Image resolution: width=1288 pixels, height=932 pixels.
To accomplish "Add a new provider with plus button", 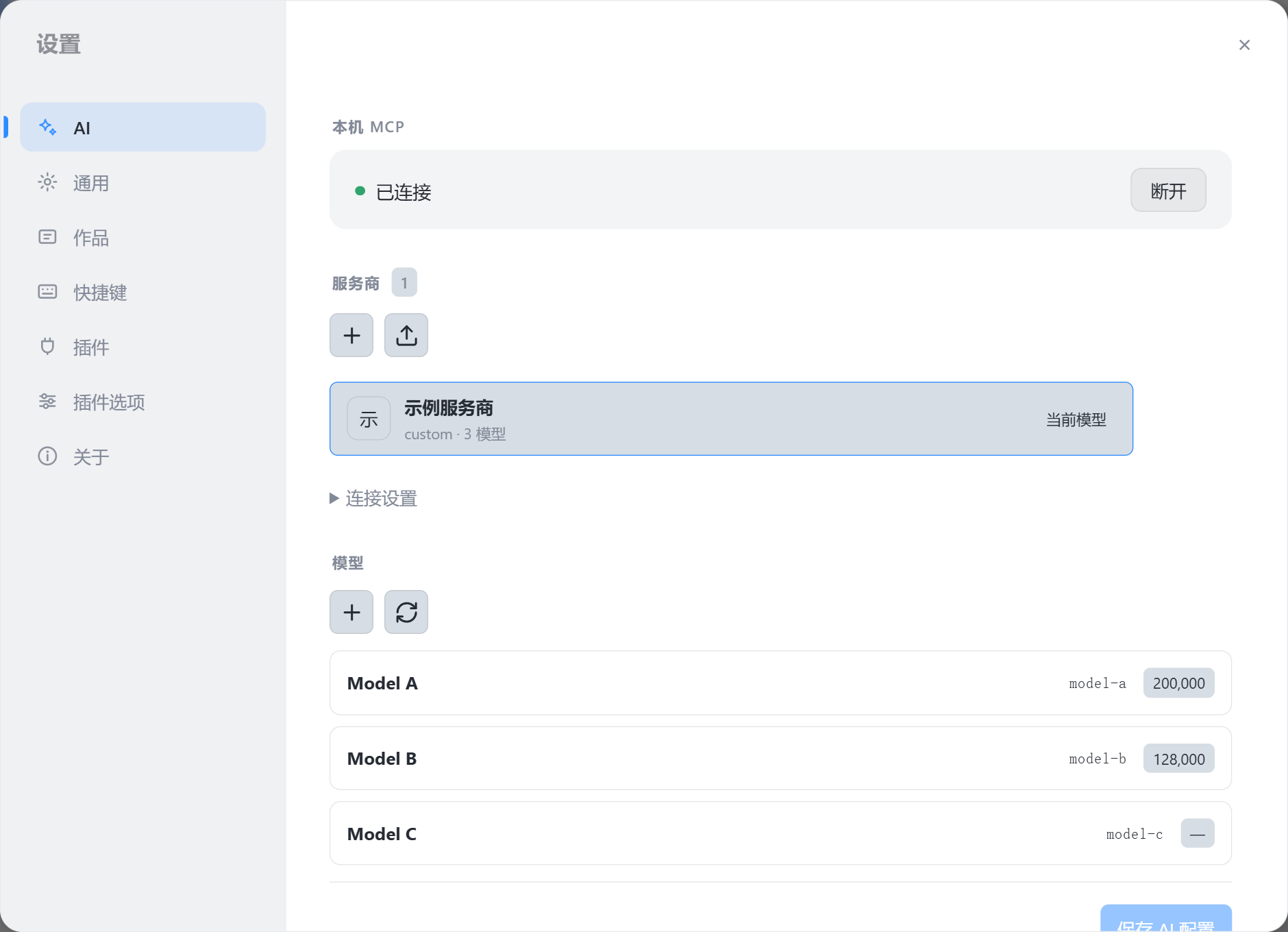I will tap(351, 335).
